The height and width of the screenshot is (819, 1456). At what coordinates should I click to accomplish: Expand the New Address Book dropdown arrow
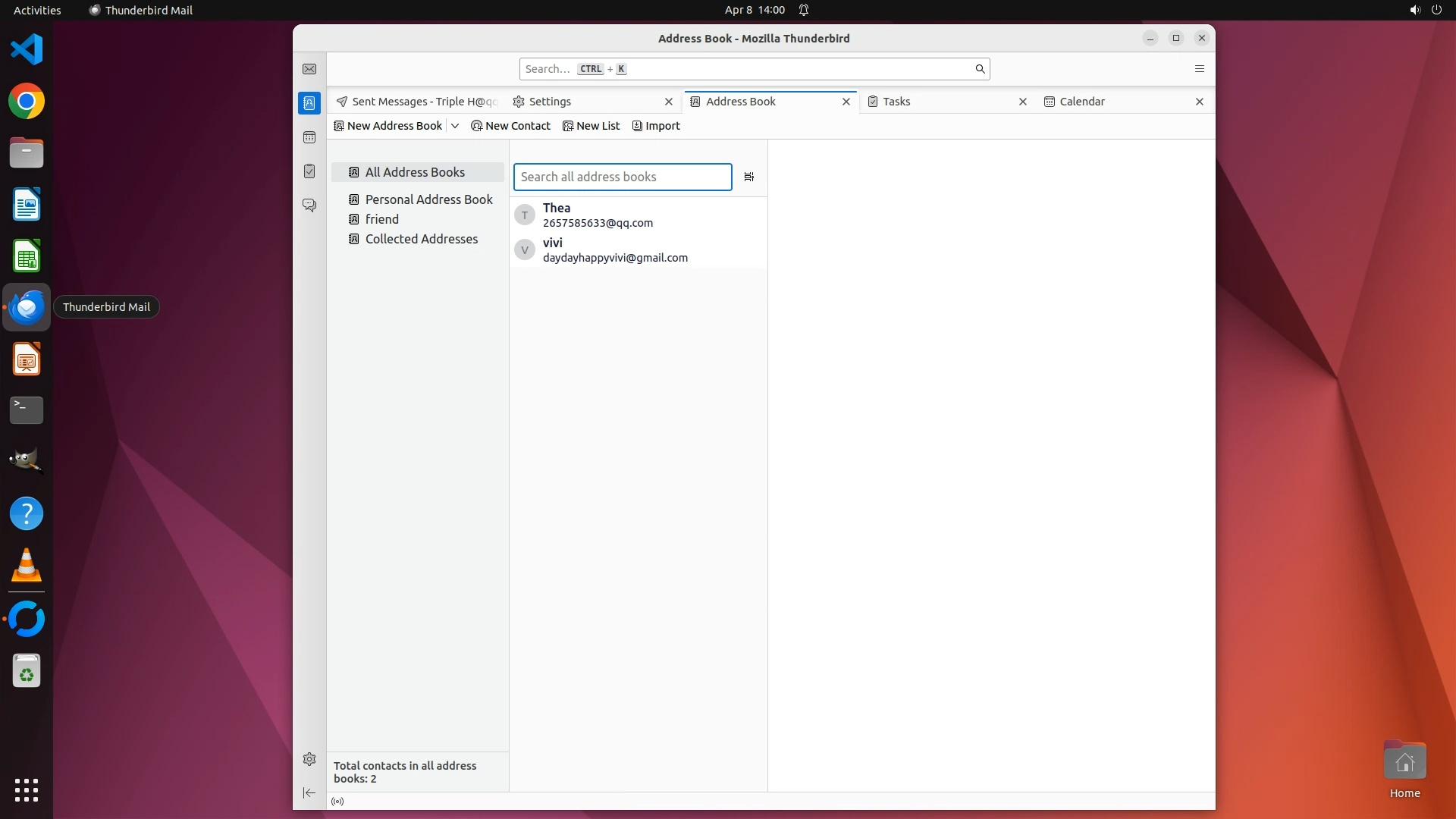pos(455,126)
